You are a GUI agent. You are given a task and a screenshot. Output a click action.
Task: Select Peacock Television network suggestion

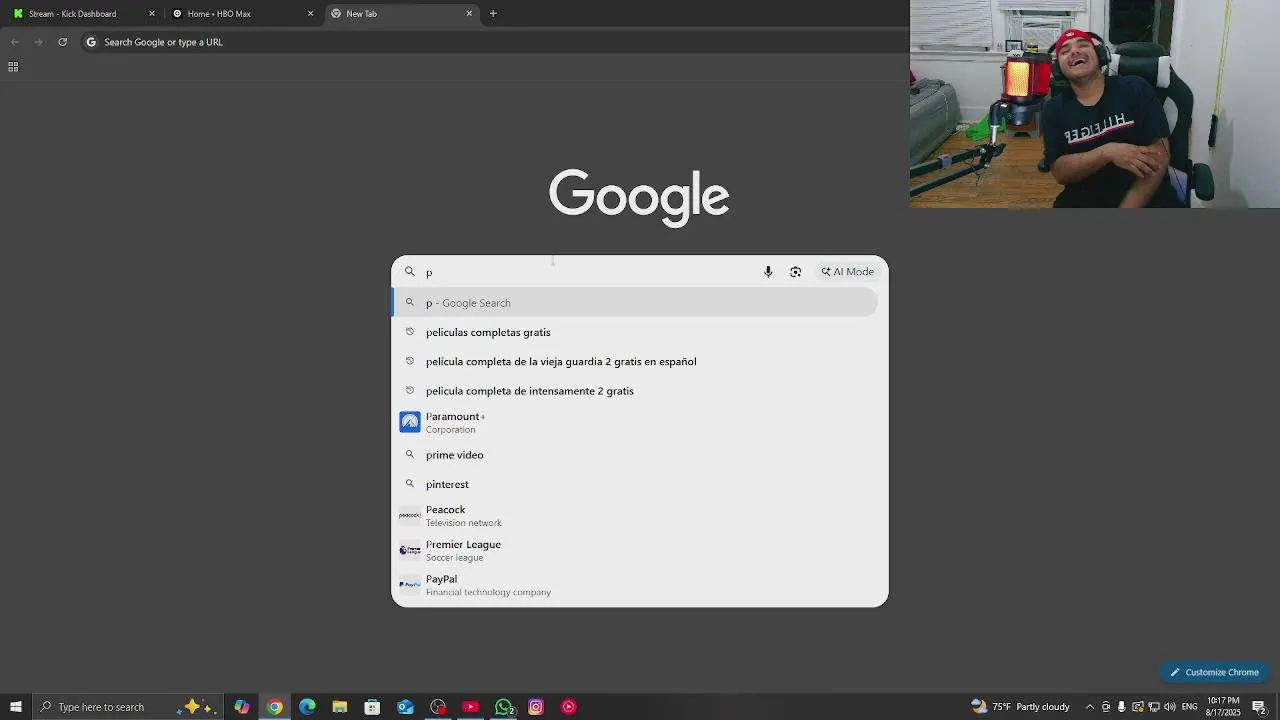(634, 516)
